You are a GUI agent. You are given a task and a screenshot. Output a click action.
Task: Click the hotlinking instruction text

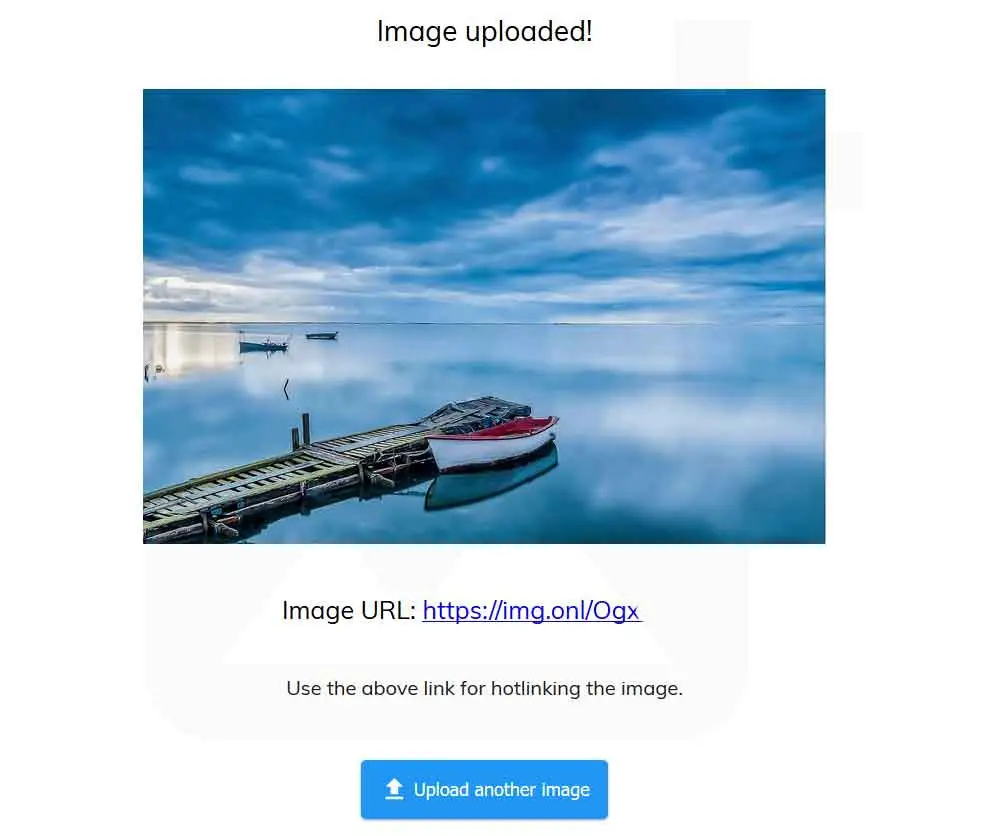coord(485,689)
